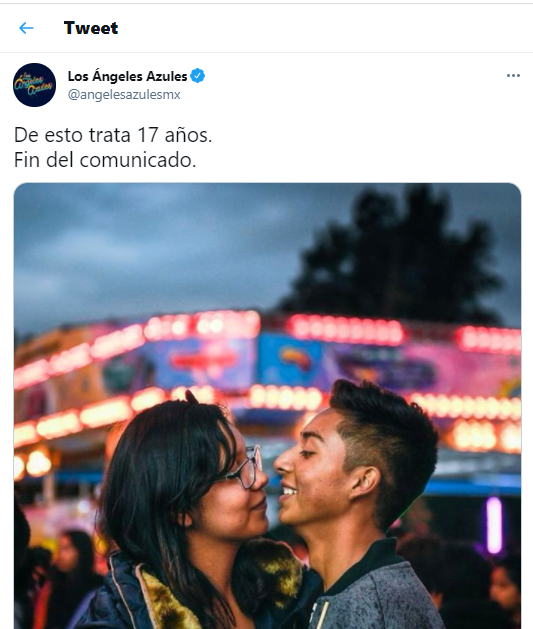Click the purple neon light in photo

tap(494, 525)
